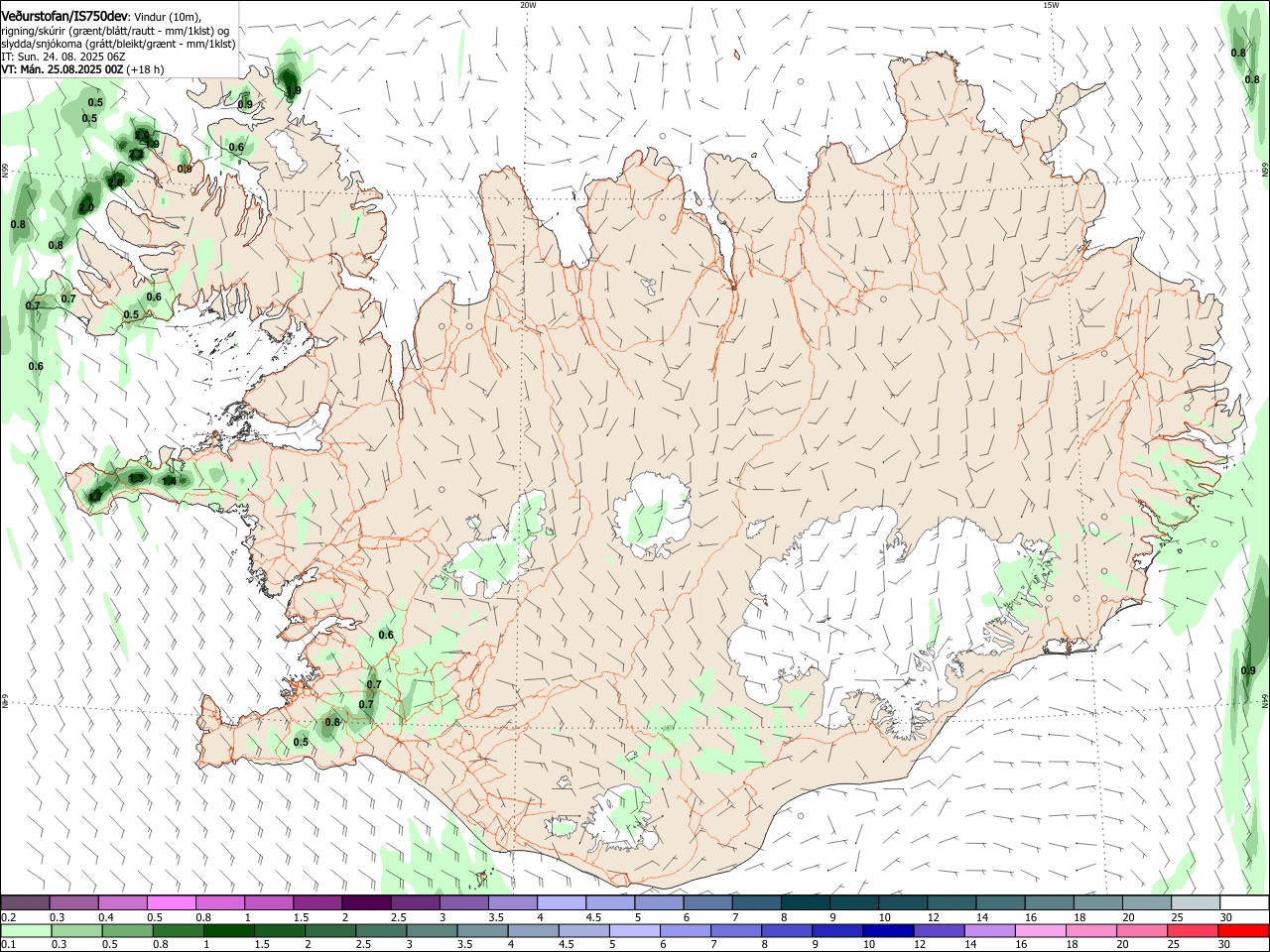1270x952 pixels.
Task: Click the 'IT: Sun. 24. 08. 2025 06Z' line
Action: pyautogui.click(x=63, y=57)
